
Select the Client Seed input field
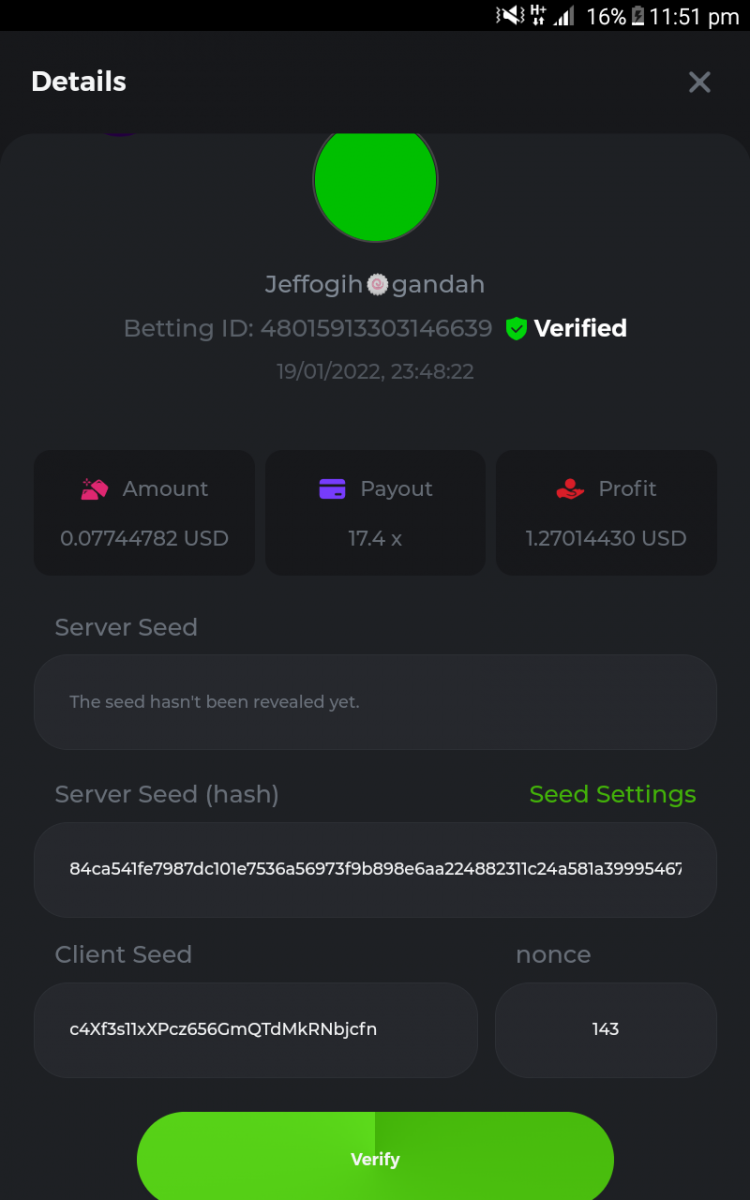pos(255,1029)
